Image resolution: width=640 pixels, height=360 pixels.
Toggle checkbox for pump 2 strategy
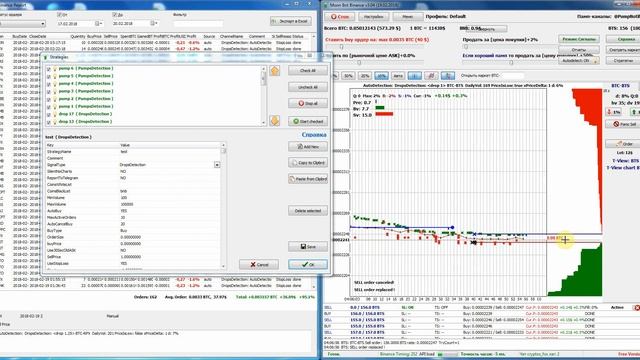pos(49,99)
